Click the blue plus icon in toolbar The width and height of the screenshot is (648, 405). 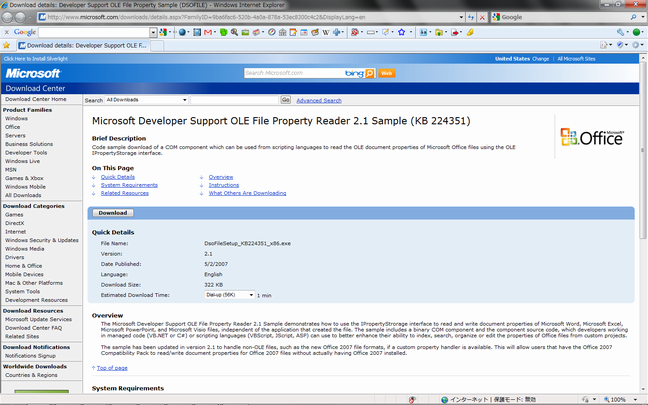click(x=337, y=32)
